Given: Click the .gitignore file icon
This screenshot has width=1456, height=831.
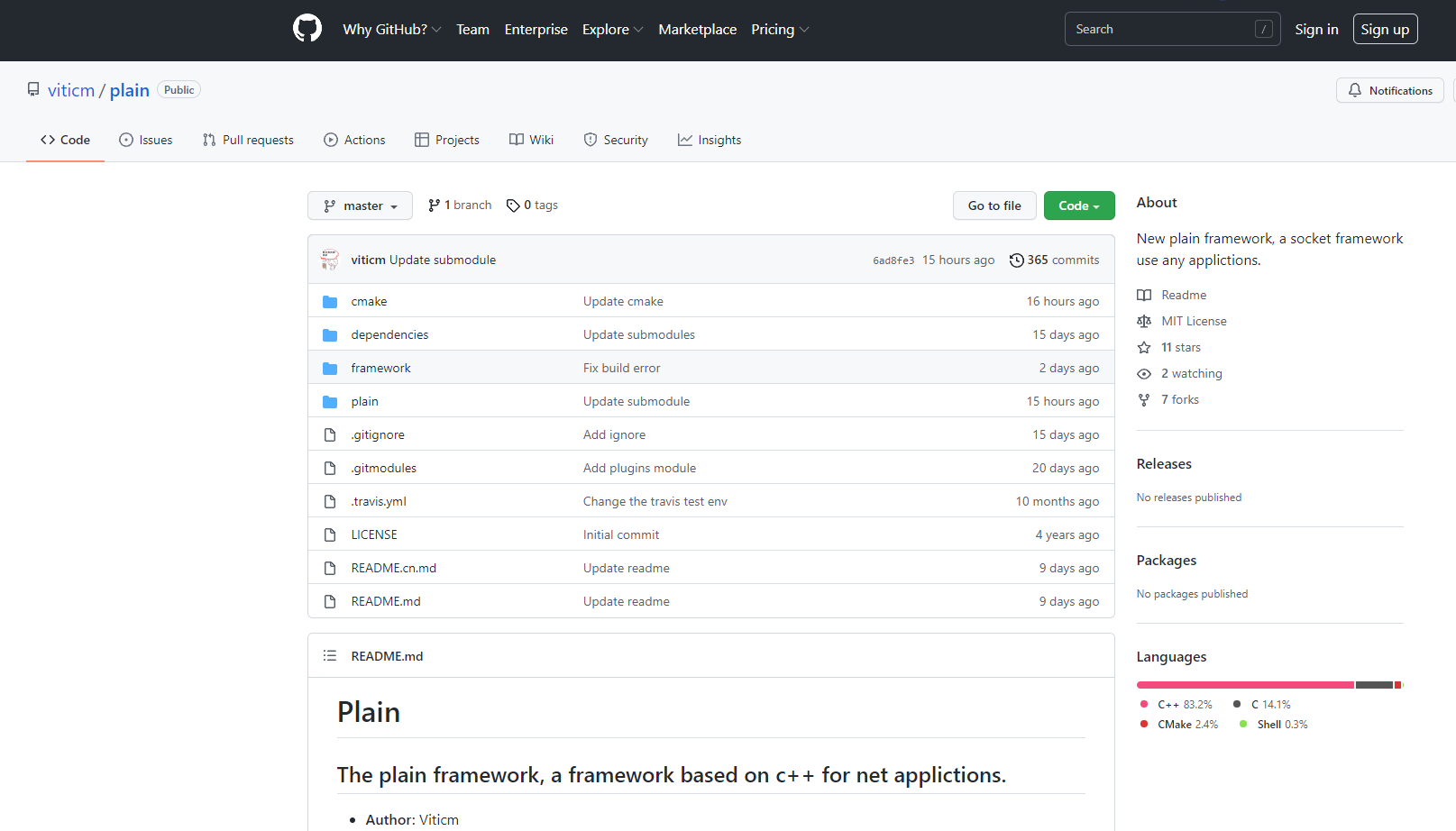Looking at the screenshot, I should (330, 435).
